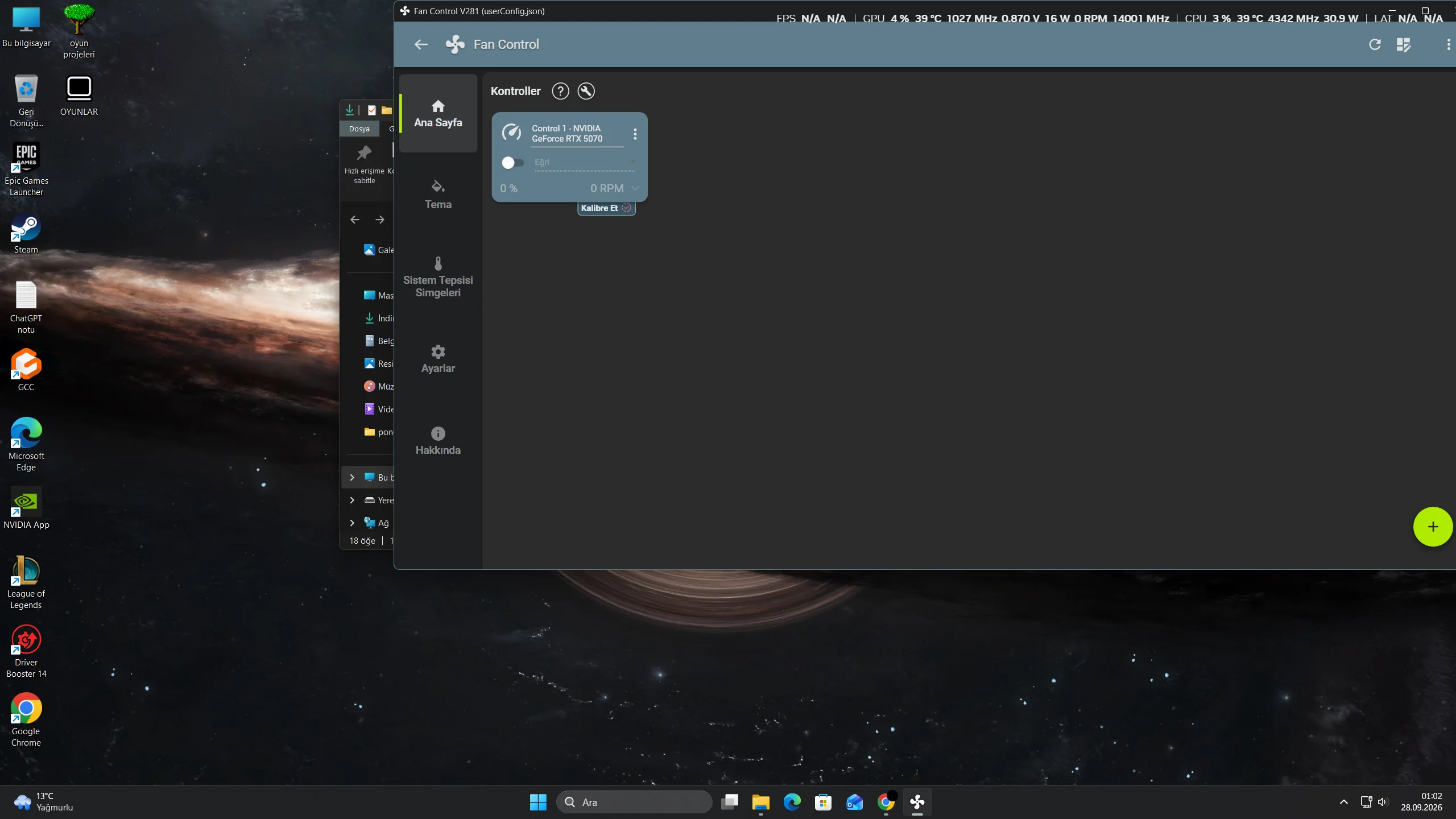Click the Ara search box on taskbar
Image resolution: width=1456 pixels, height=819 pixels.
[634, 802]
